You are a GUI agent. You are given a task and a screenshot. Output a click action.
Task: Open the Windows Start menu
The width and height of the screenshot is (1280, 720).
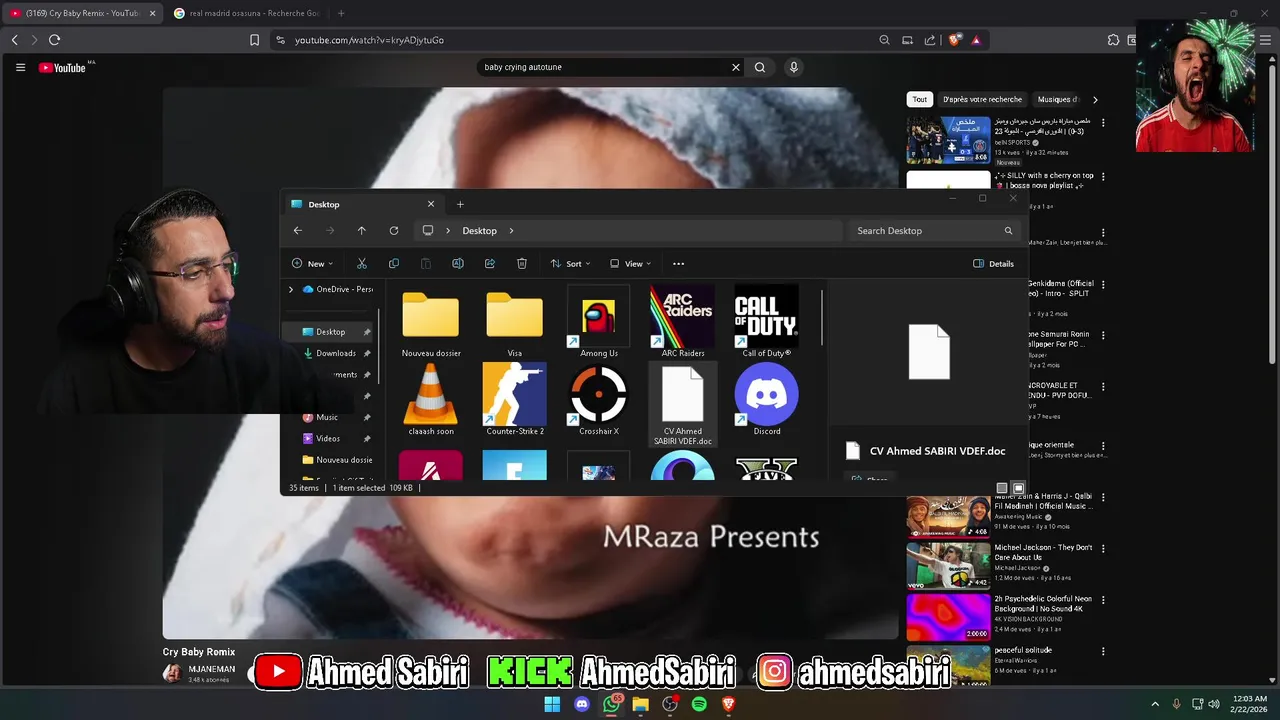click(552, 704)
